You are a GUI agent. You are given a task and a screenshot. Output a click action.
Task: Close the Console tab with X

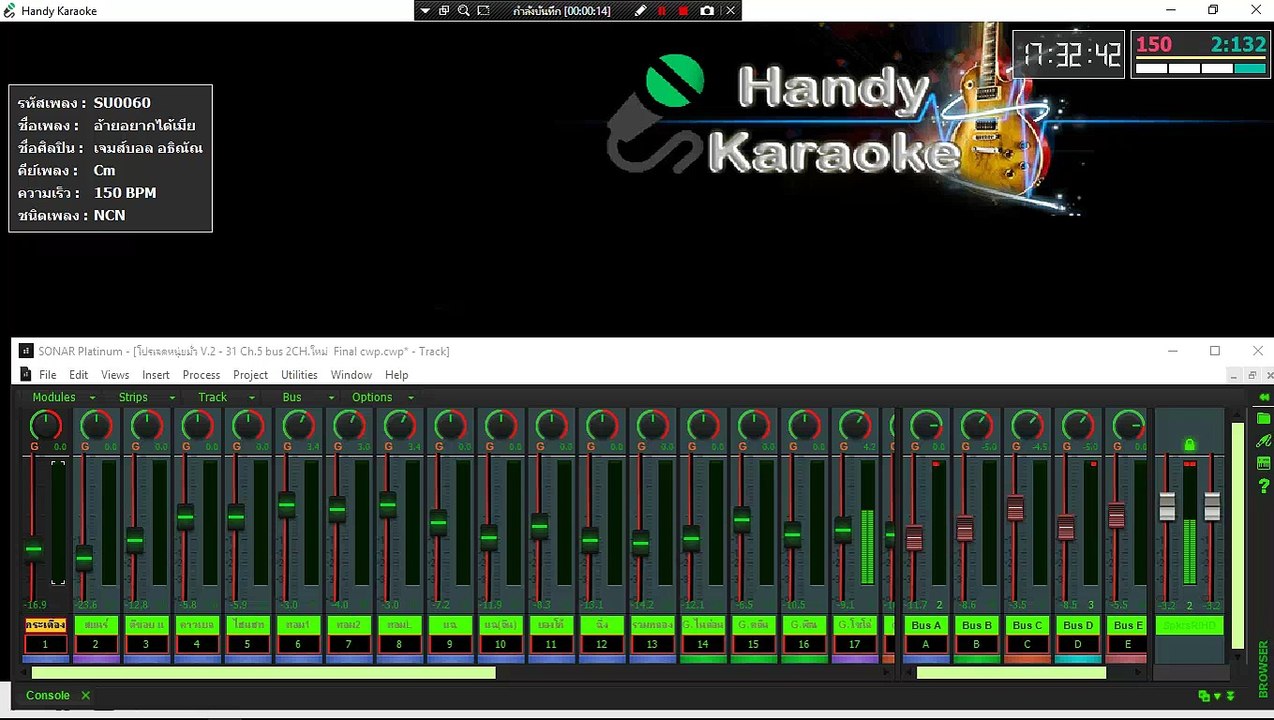click(x=85, y=695)
